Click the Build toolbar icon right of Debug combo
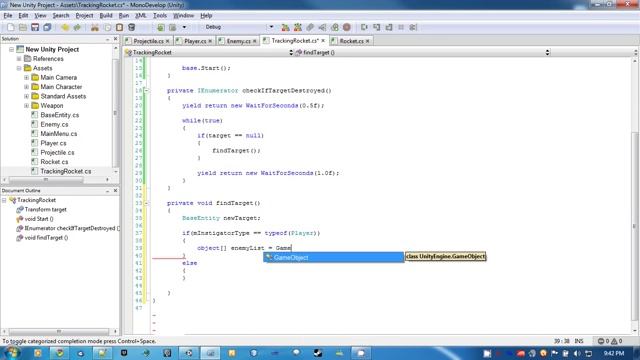640x360 pixels. click(285, 27)
